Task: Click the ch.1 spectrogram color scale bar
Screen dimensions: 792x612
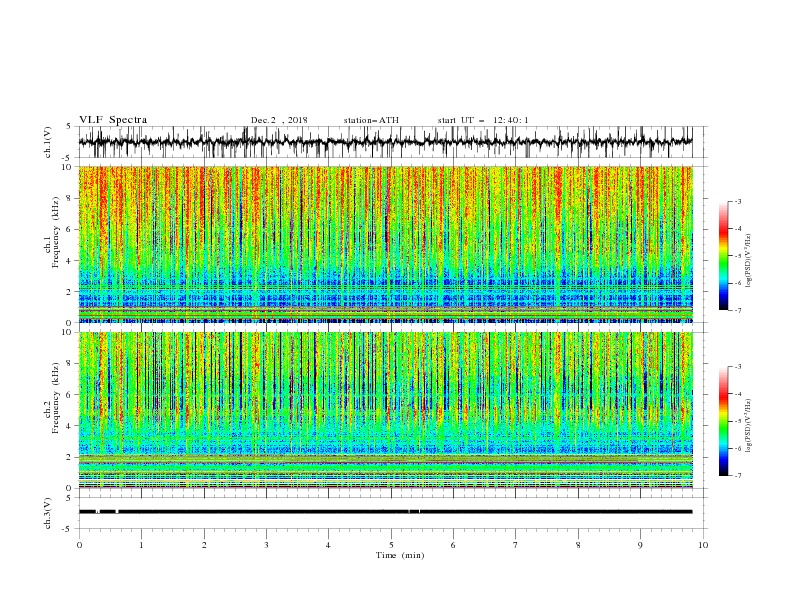Action: [x=723, y=256]
